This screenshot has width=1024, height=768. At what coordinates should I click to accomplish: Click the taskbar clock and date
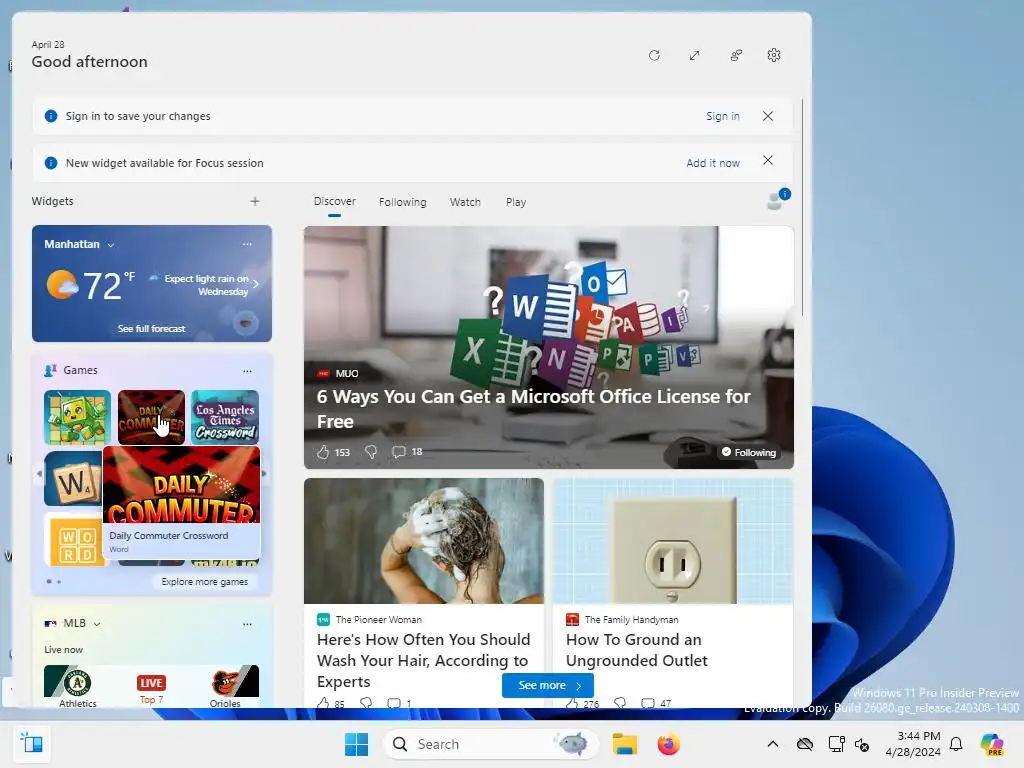[x=912, y=744]
